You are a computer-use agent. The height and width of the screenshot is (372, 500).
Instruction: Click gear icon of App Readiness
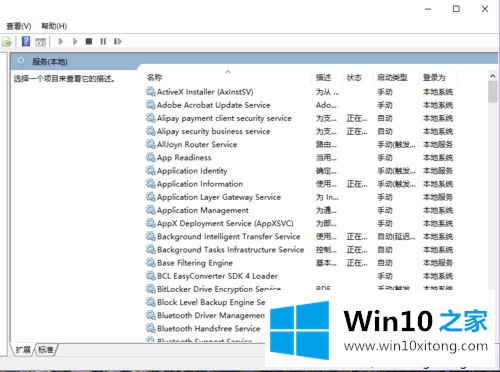(x=151, y=157)
